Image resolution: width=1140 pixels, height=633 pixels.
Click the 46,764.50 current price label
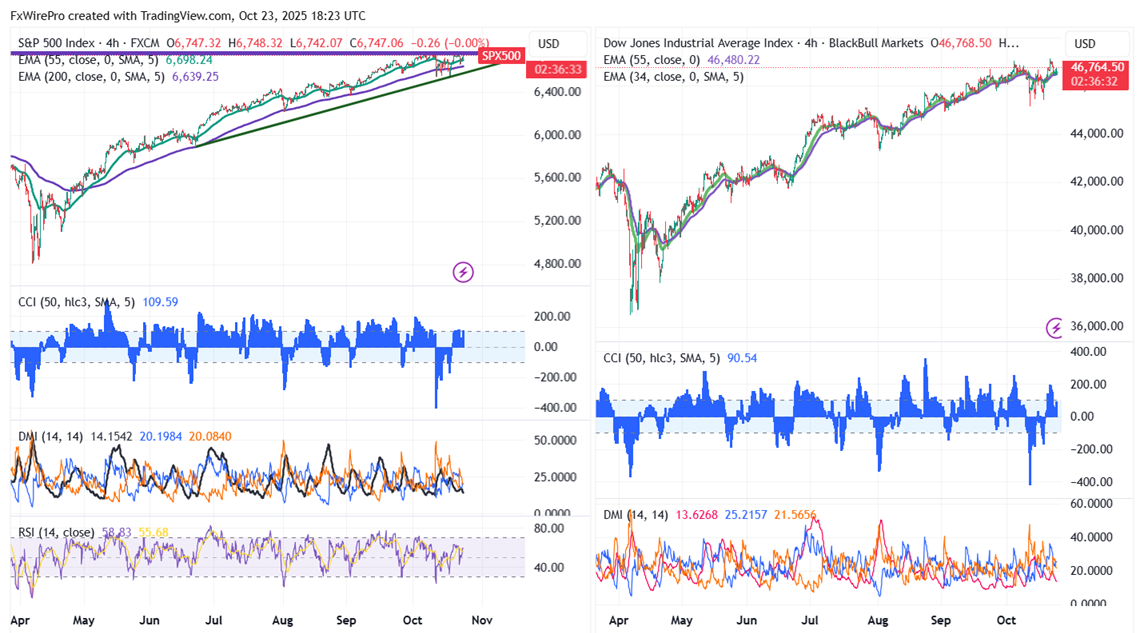click(x=1097, y=67)
